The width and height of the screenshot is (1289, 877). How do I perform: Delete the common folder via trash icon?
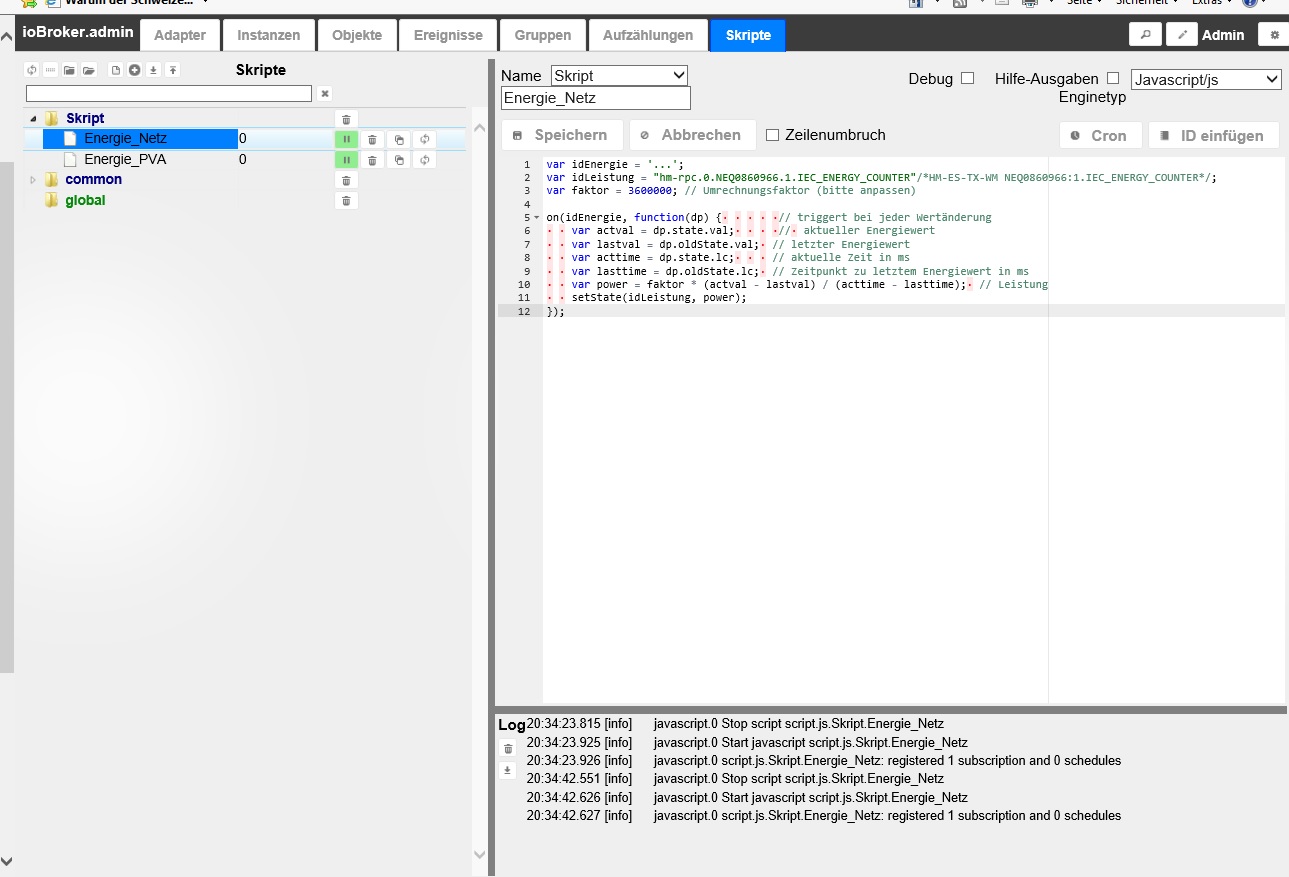(x=346, y=180)
